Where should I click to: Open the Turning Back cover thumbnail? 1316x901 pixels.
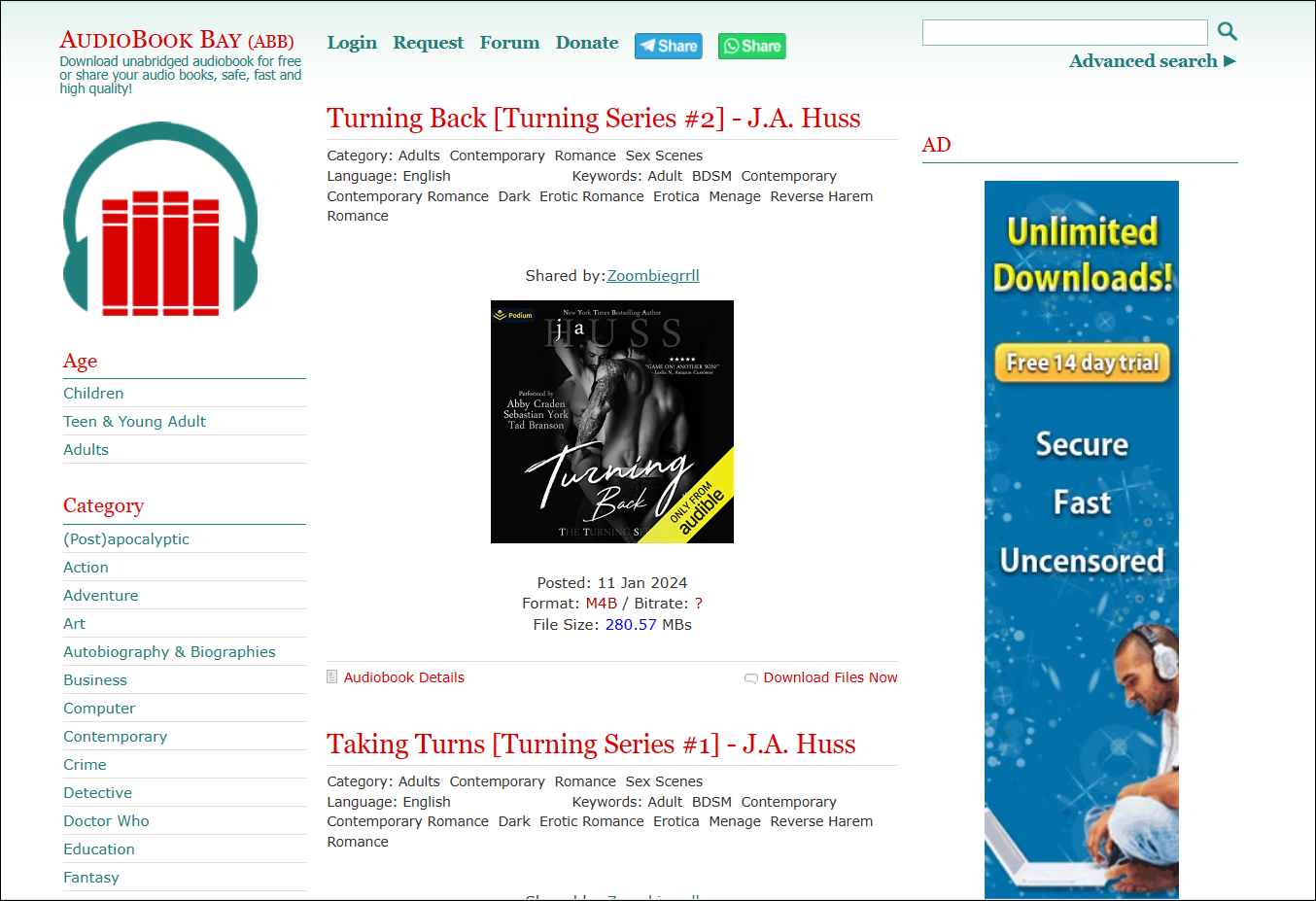(x=612, y=422)
